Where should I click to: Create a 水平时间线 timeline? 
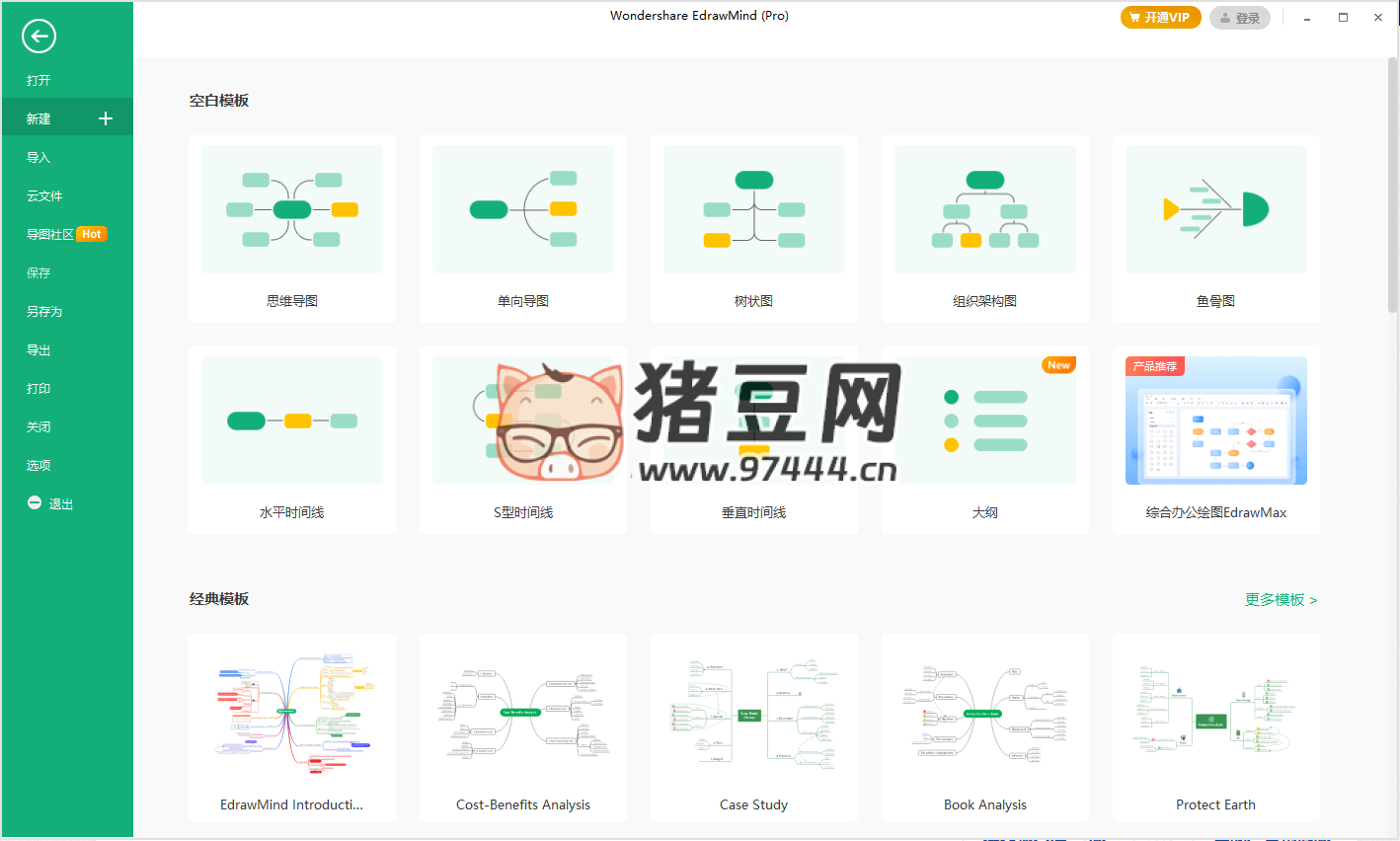pos(292,420)
